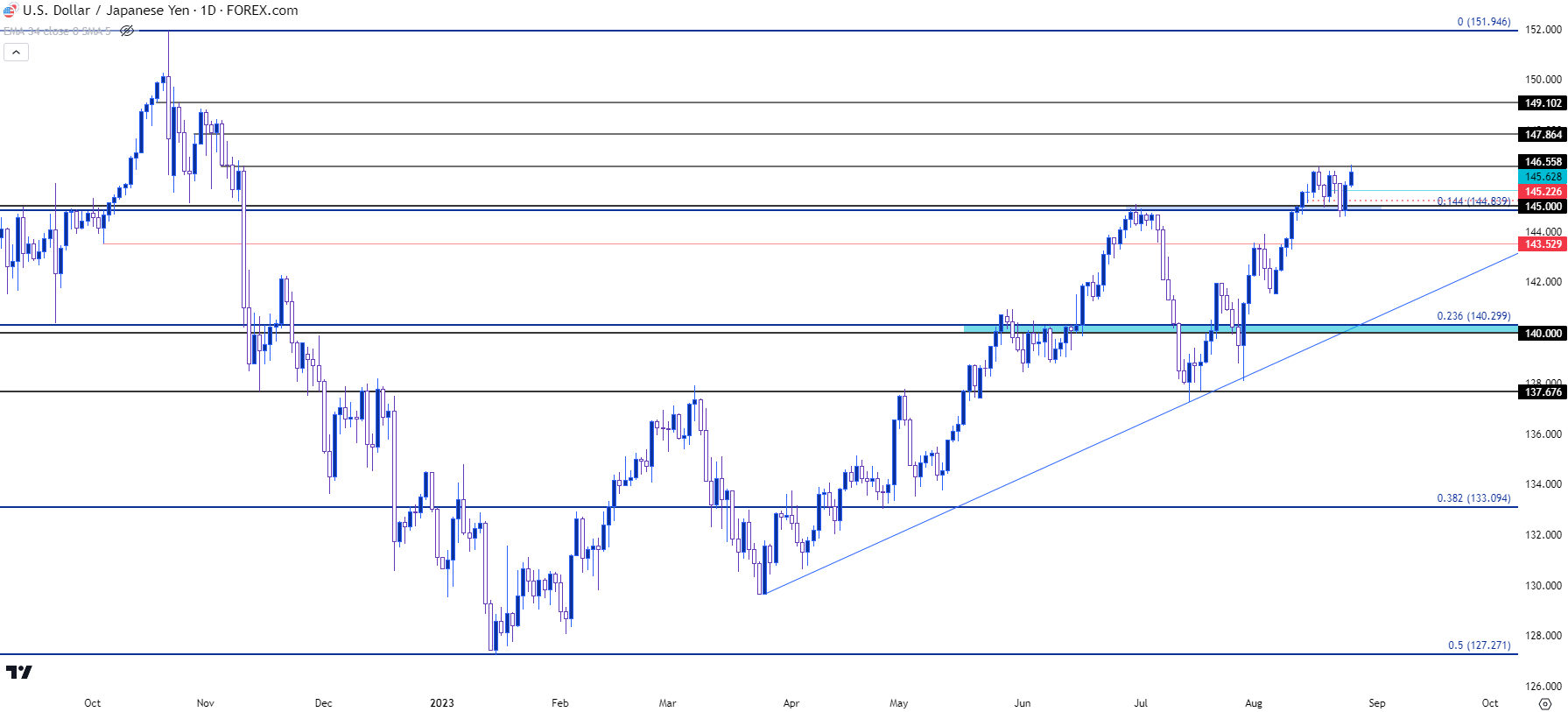This screenshot has height=712, width=1568.
Task: Select the 147.864 price line label
Action: point(1543,135)
